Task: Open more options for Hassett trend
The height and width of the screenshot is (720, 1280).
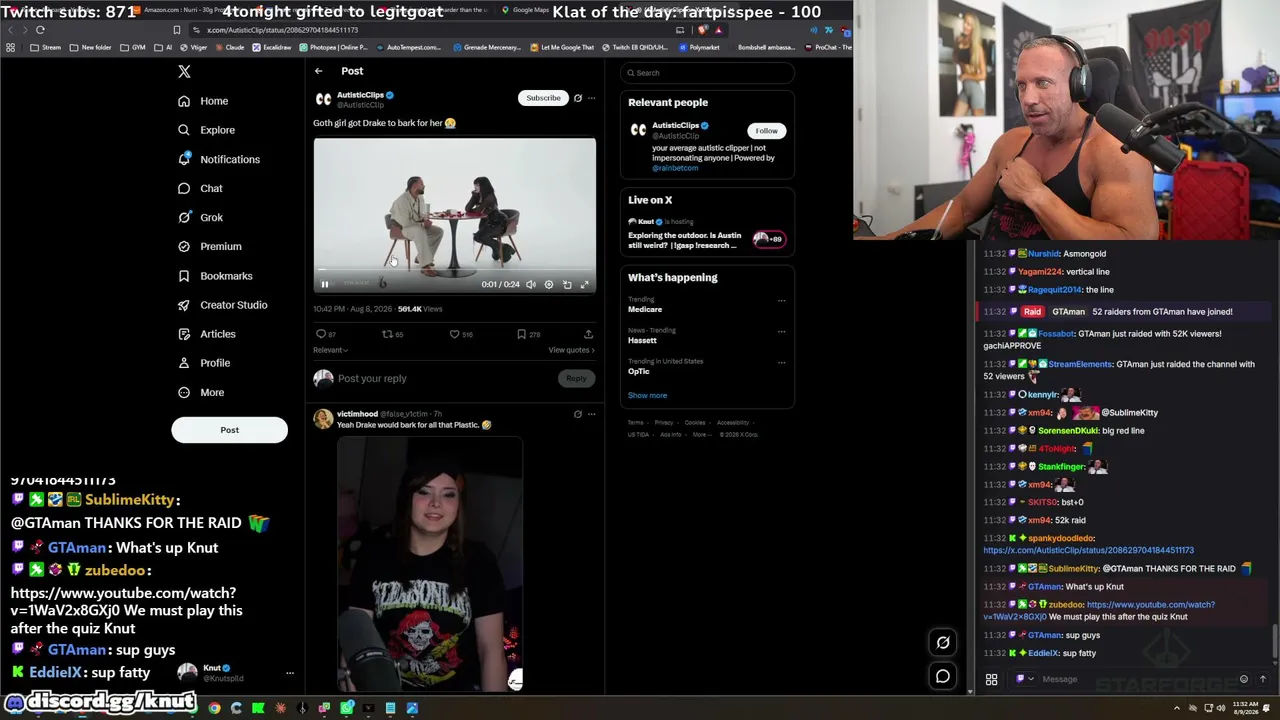Action: pos(781,331)
